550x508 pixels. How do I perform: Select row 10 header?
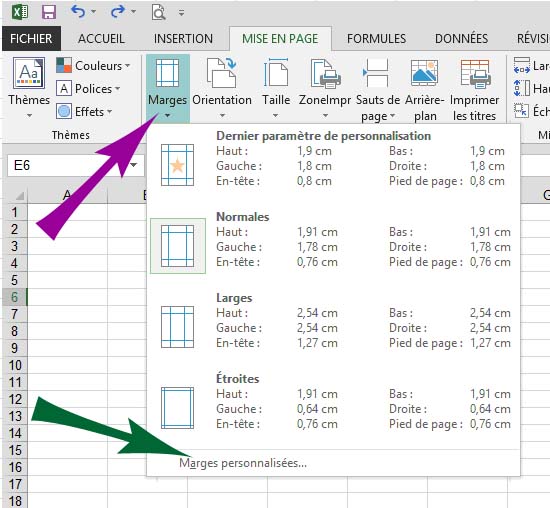tap(14, 365)
